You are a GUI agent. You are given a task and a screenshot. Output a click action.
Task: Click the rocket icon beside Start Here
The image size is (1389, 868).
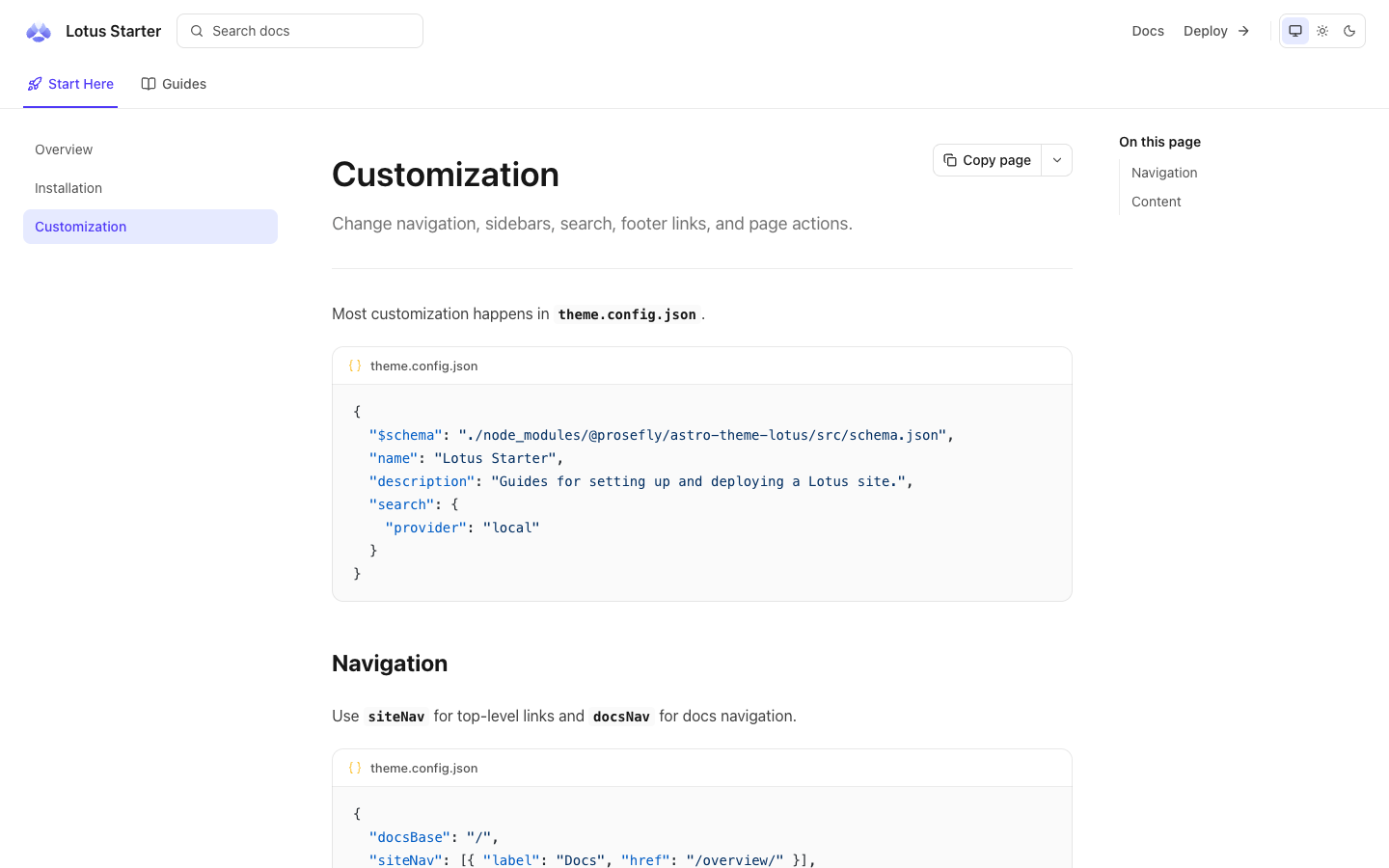(x=35, y=84)
